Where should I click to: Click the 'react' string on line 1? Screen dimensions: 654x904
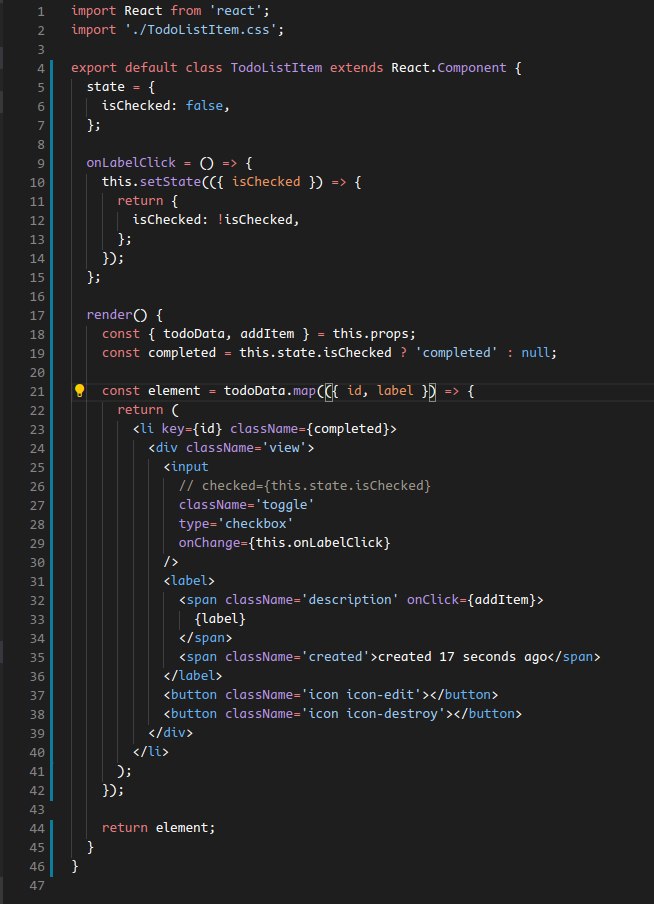tap(235, 11)
